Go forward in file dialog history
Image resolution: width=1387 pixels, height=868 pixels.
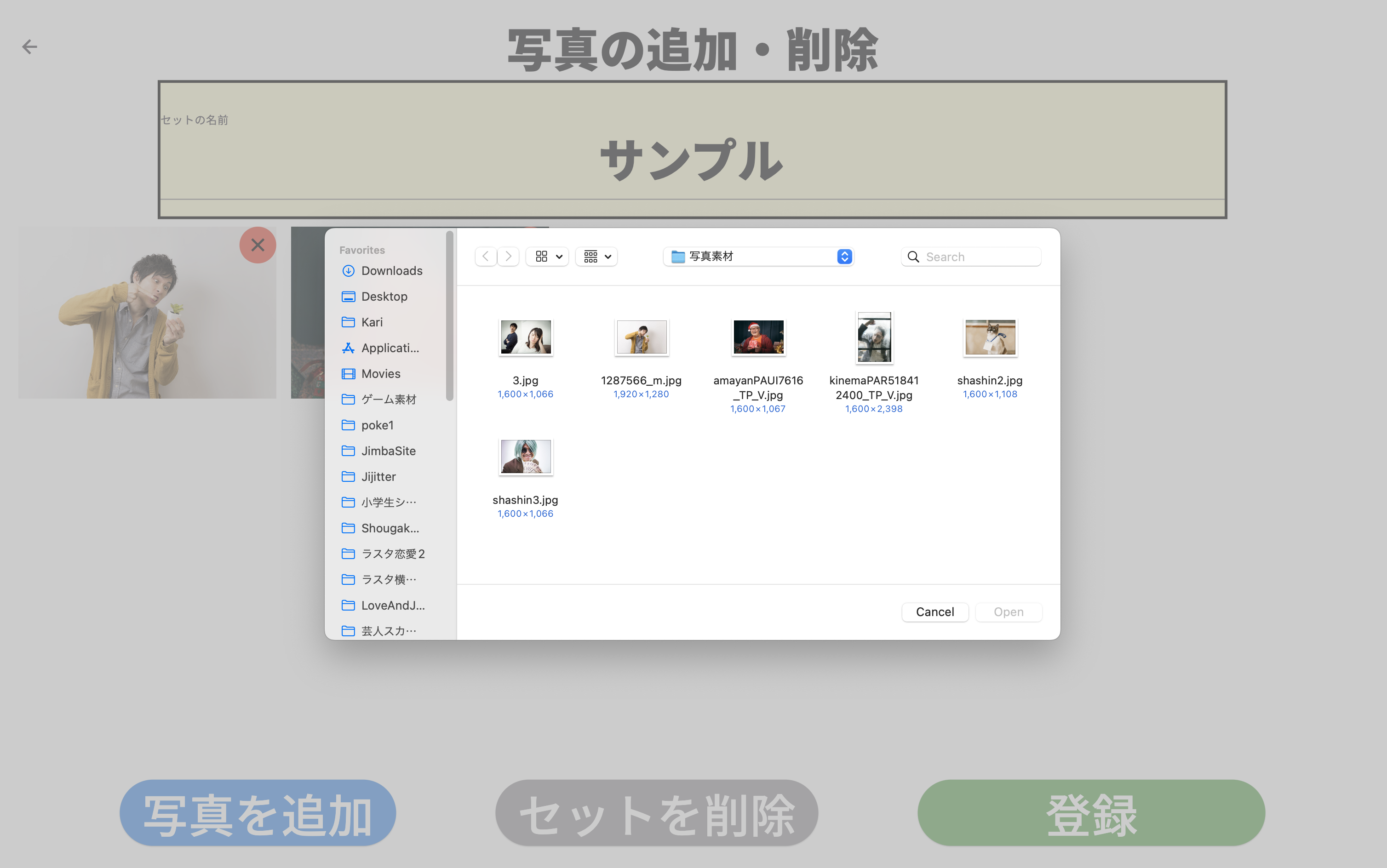pyautogui.click(x=508, y=257)
